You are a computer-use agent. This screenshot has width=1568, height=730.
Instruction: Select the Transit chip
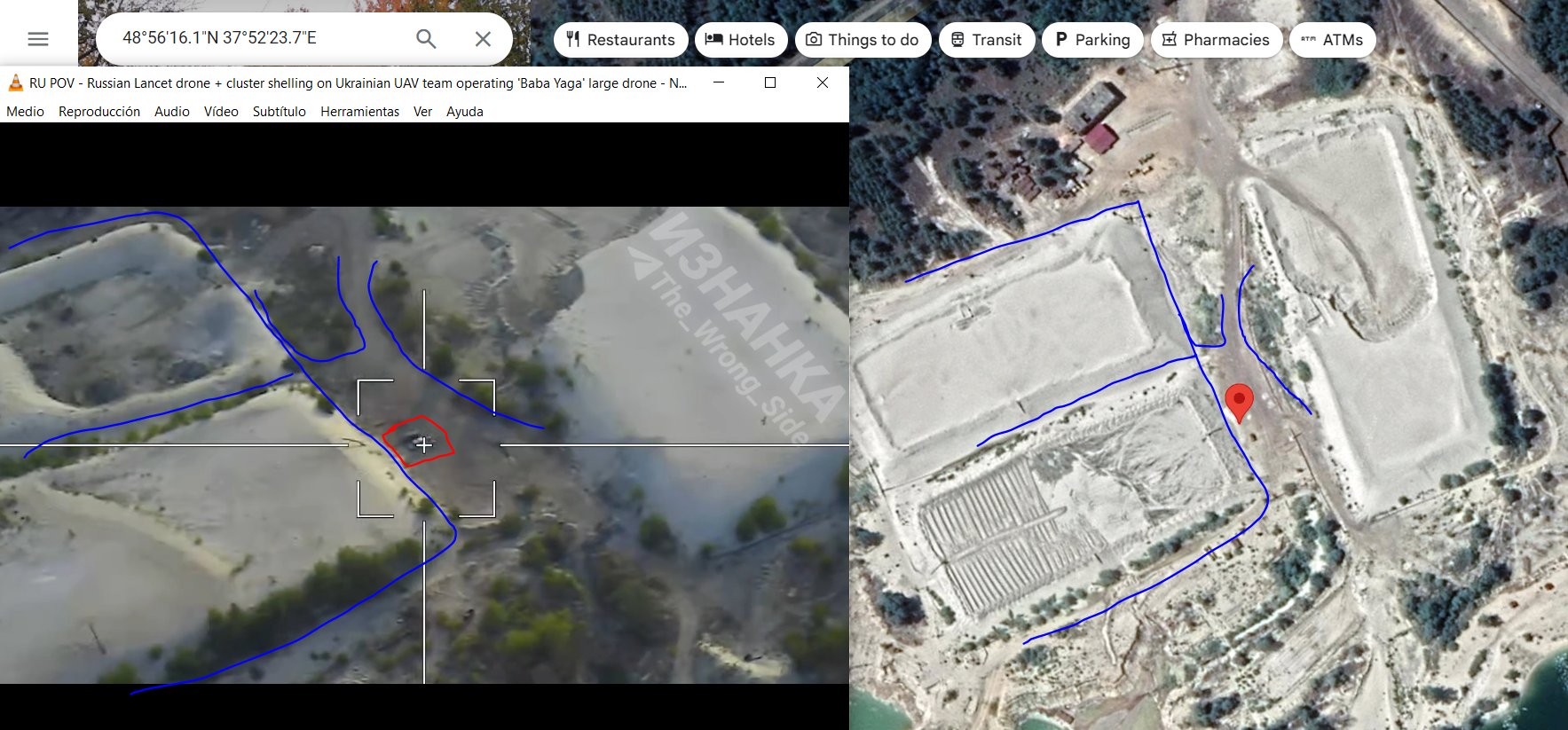pos(987,40)
